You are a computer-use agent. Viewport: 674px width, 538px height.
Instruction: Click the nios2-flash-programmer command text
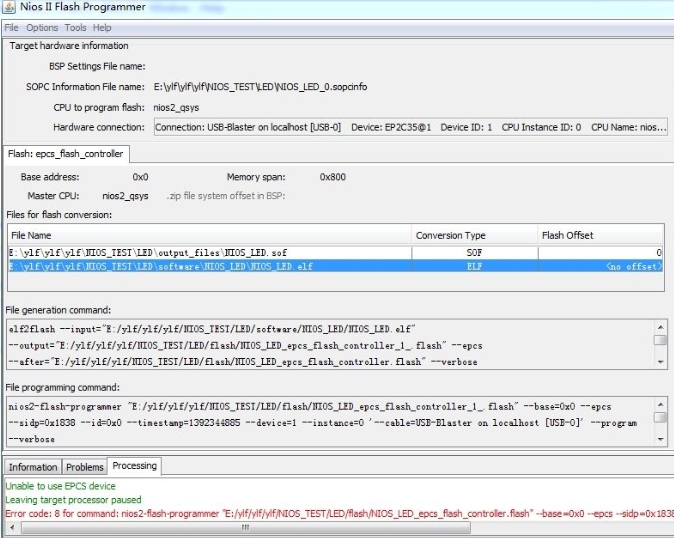pyautogui.click(x=322, y=423)
